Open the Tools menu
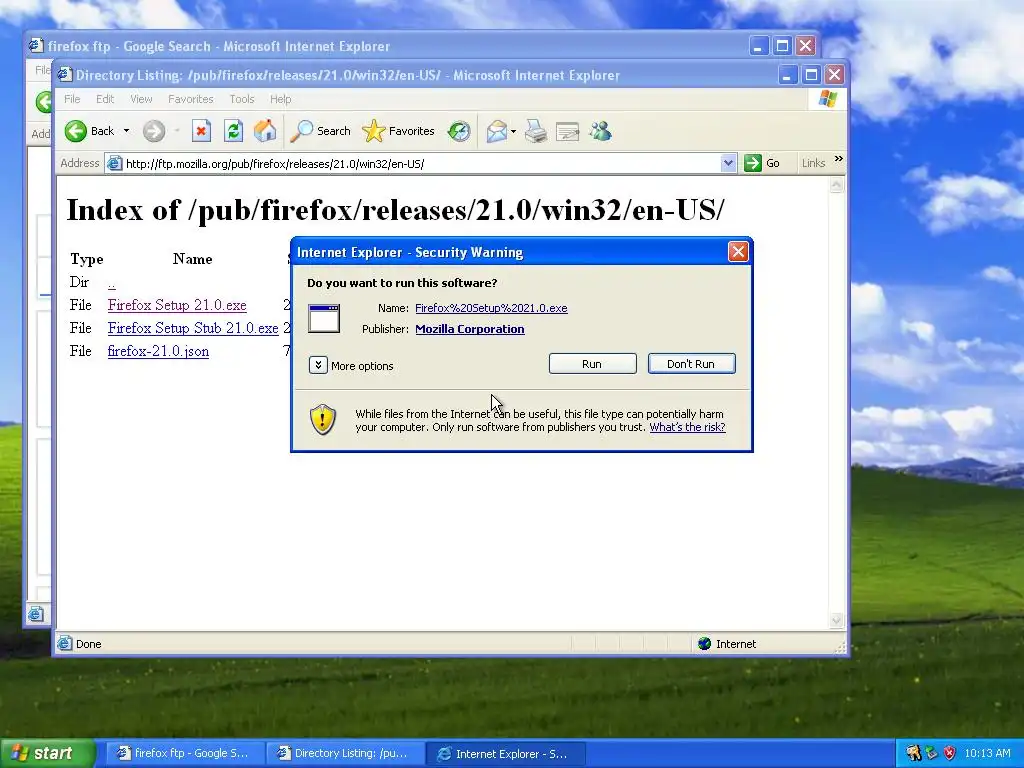 click(242, 99)
